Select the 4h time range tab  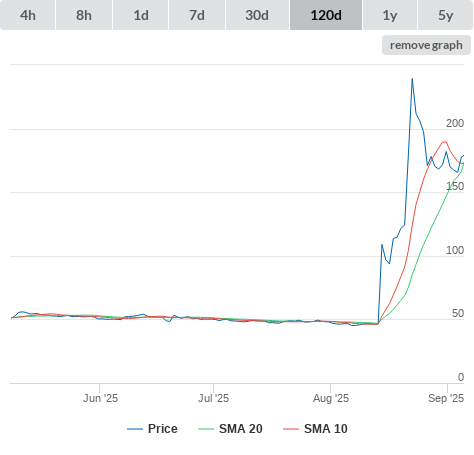point(28,15)
